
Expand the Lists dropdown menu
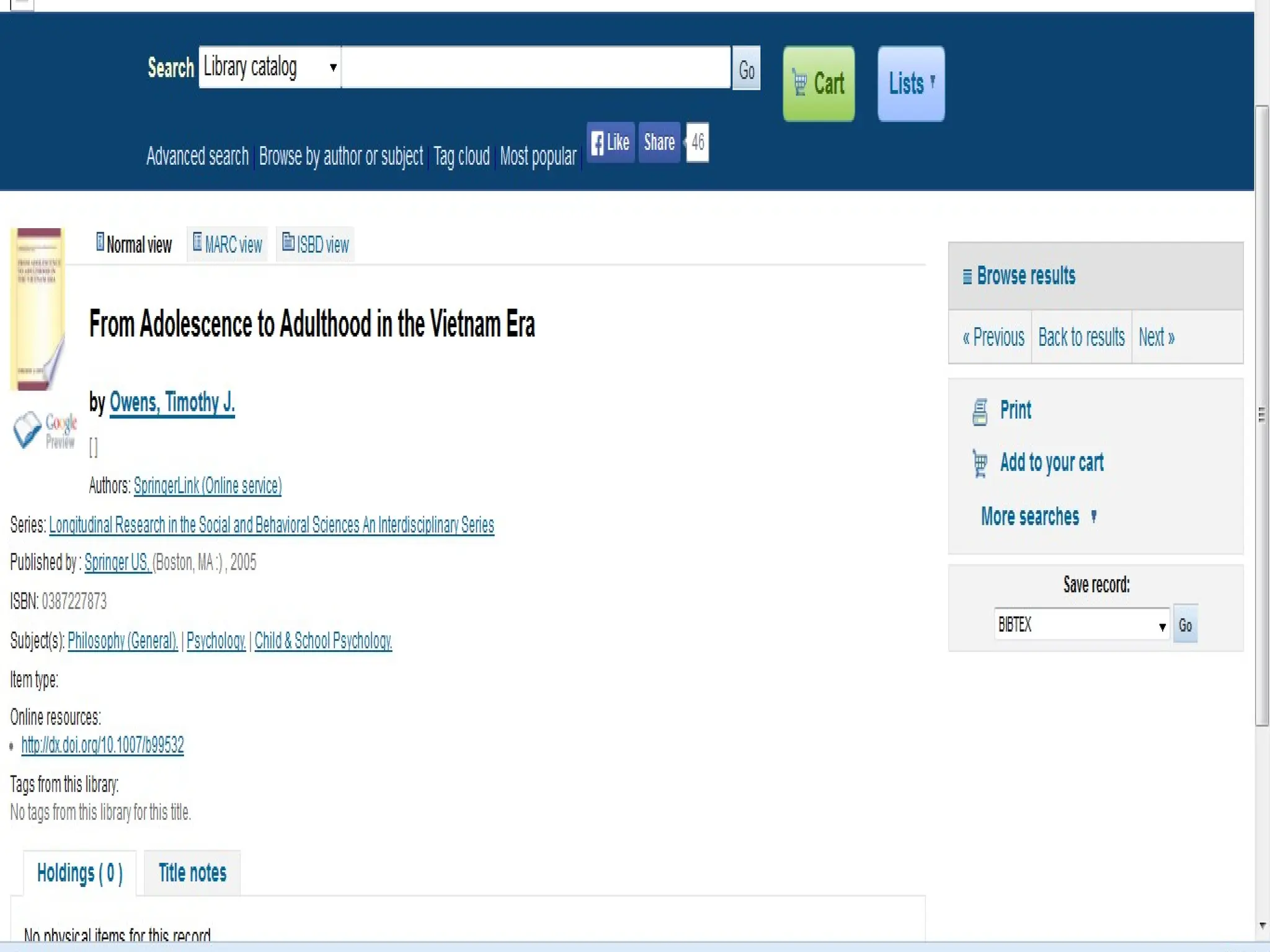(x=910, y=84)
